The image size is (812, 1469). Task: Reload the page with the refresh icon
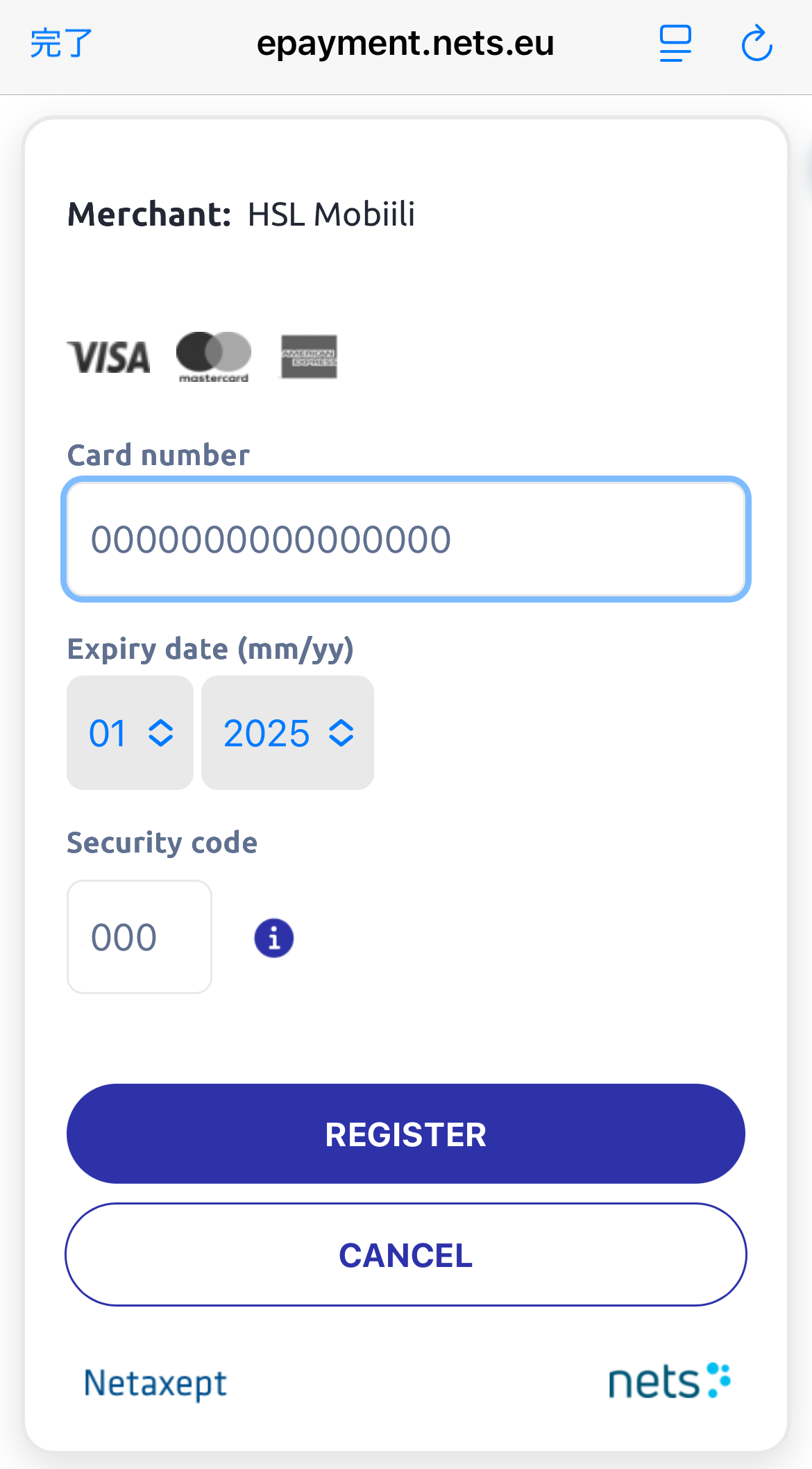(x=756, y=43)
